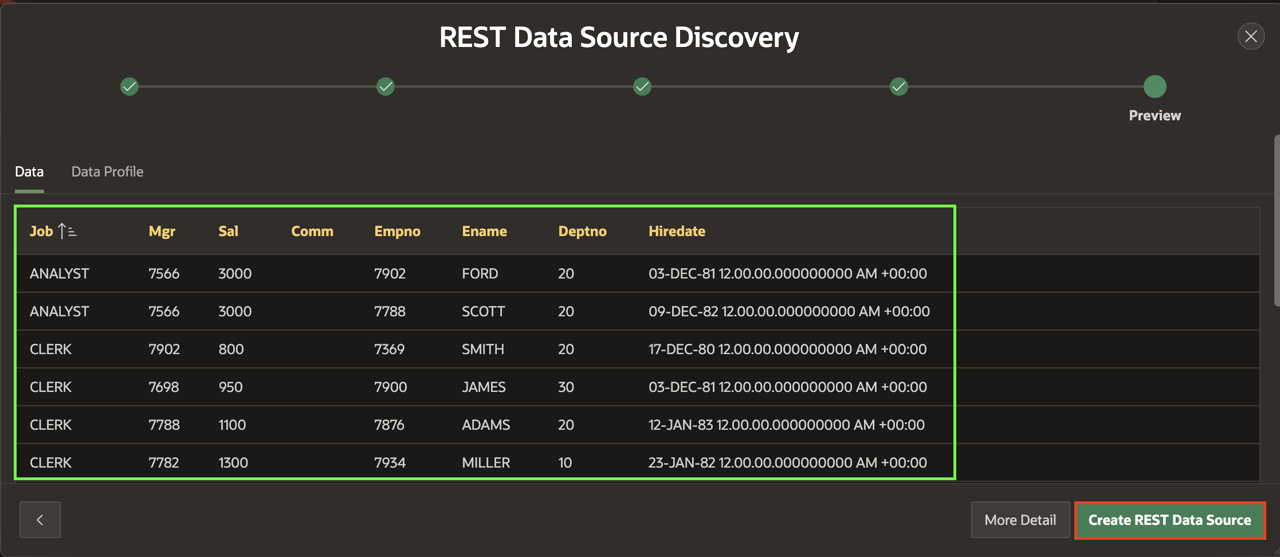The height and width of the screenshot is (557, 1280).
Task: Close the REST Data Source Discovery dialog
Action: 1250,37
